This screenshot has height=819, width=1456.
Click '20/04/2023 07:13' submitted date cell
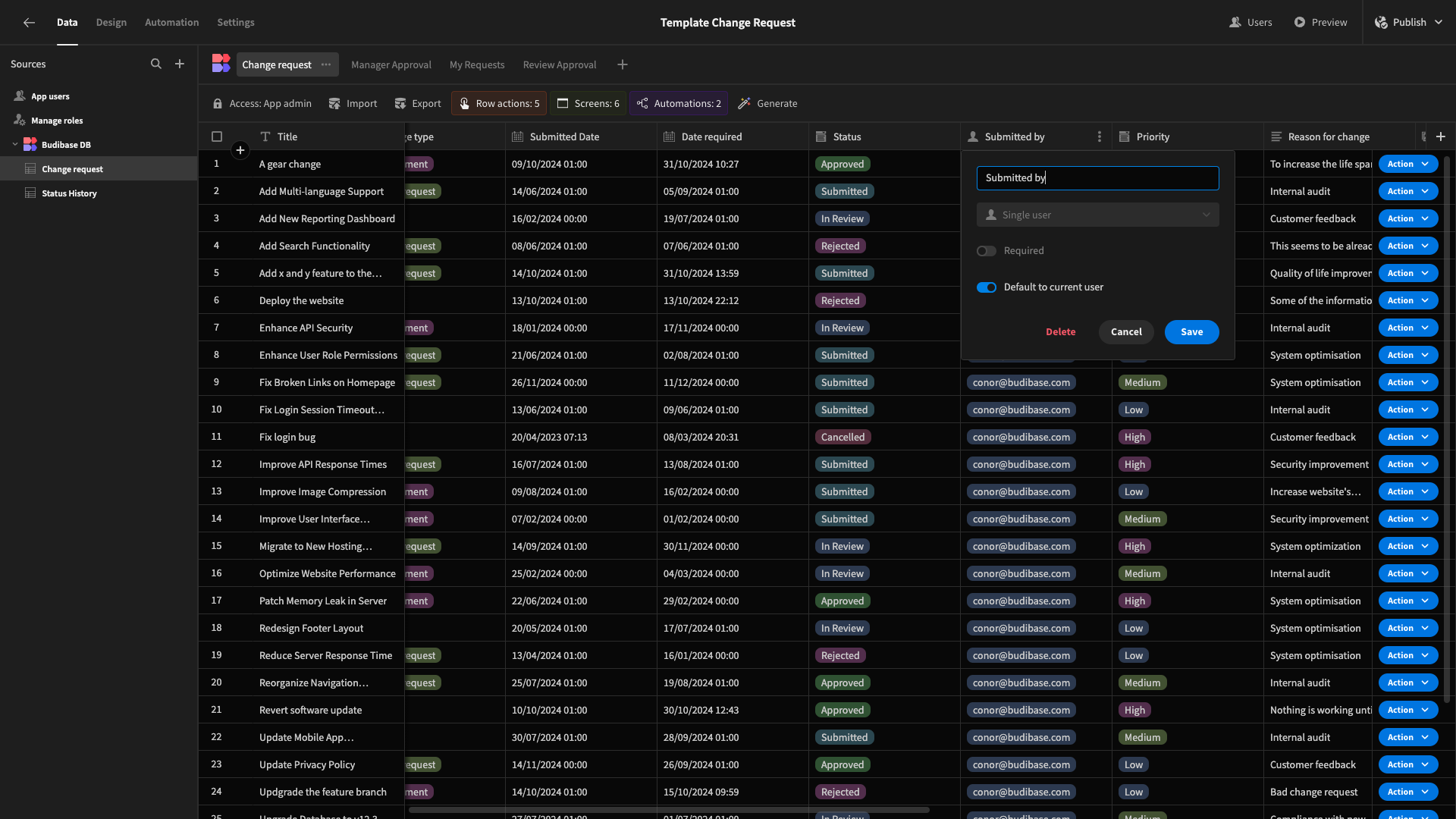pyautogui.click(x=581, y=437)
